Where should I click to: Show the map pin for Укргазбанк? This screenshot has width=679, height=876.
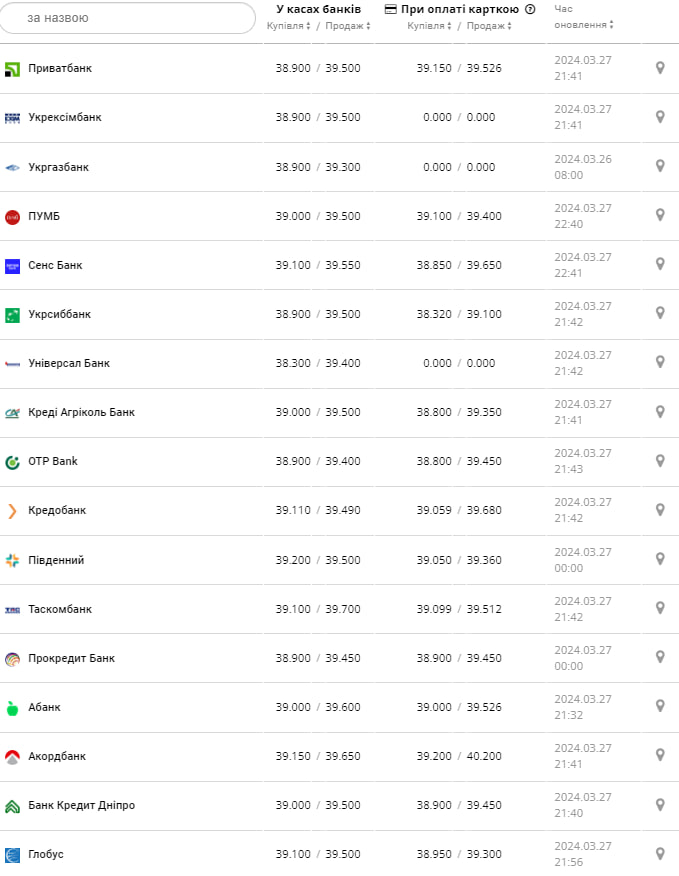(x=660, y=166)
